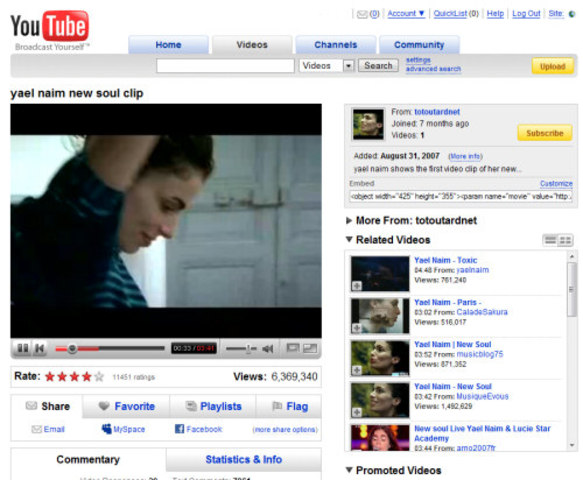Collapse the Related Videos section
The image size is (583, 480).
point(349,239)
